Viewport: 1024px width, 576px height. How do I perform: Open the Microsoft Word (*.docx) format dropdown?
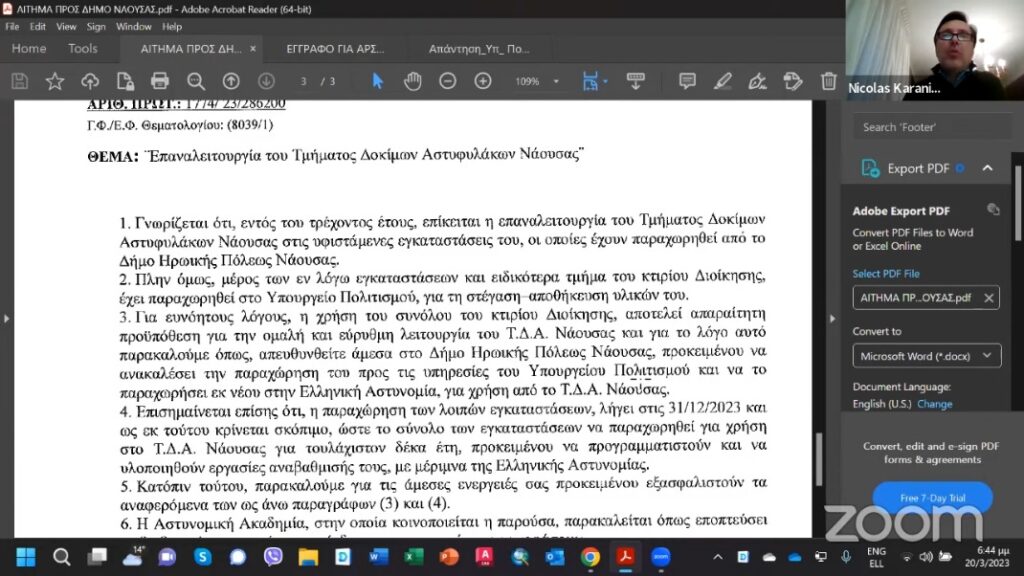point(926,356)
